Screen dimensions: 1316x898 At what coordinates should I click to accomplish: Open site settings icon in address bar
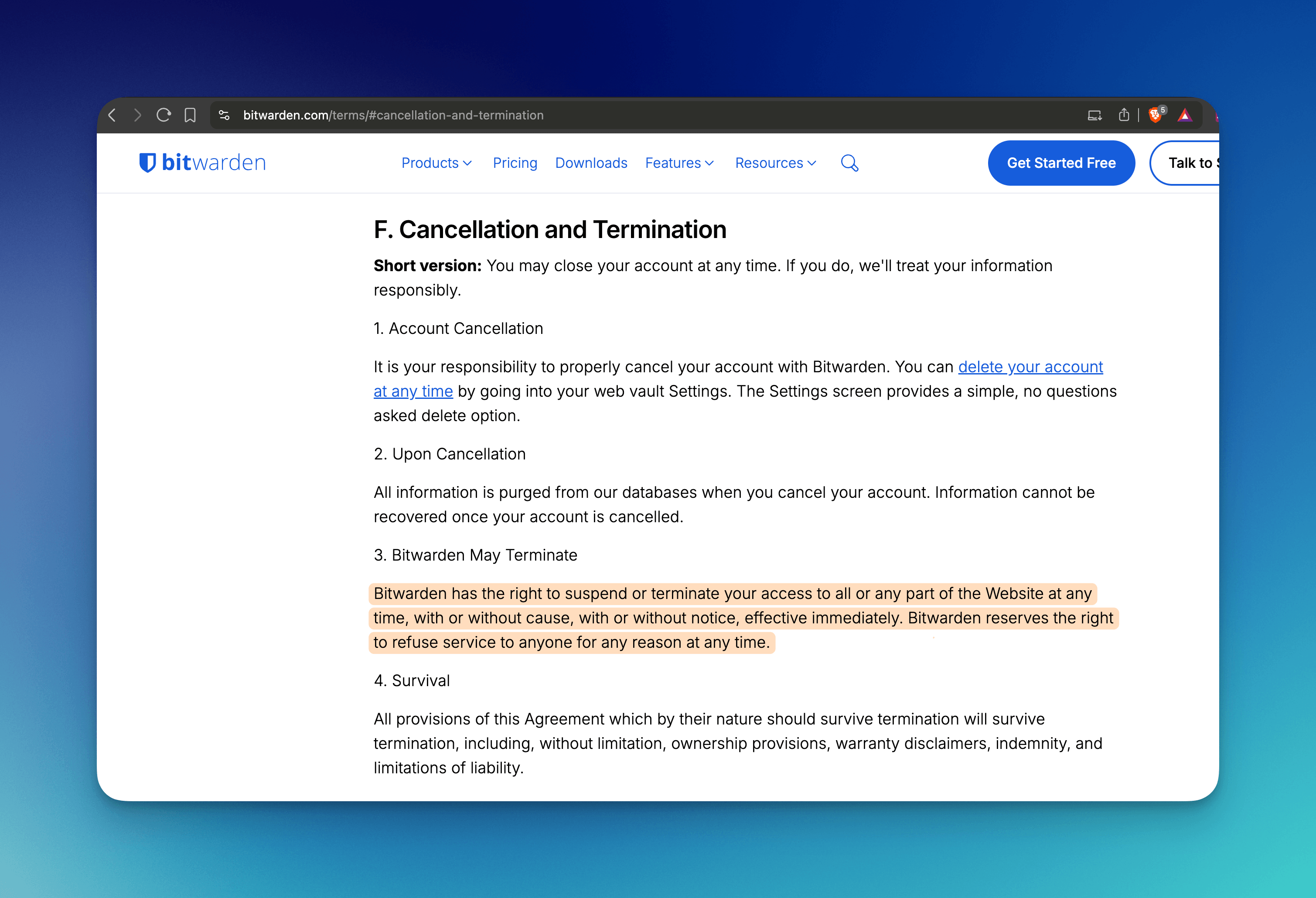pos(224,116)
